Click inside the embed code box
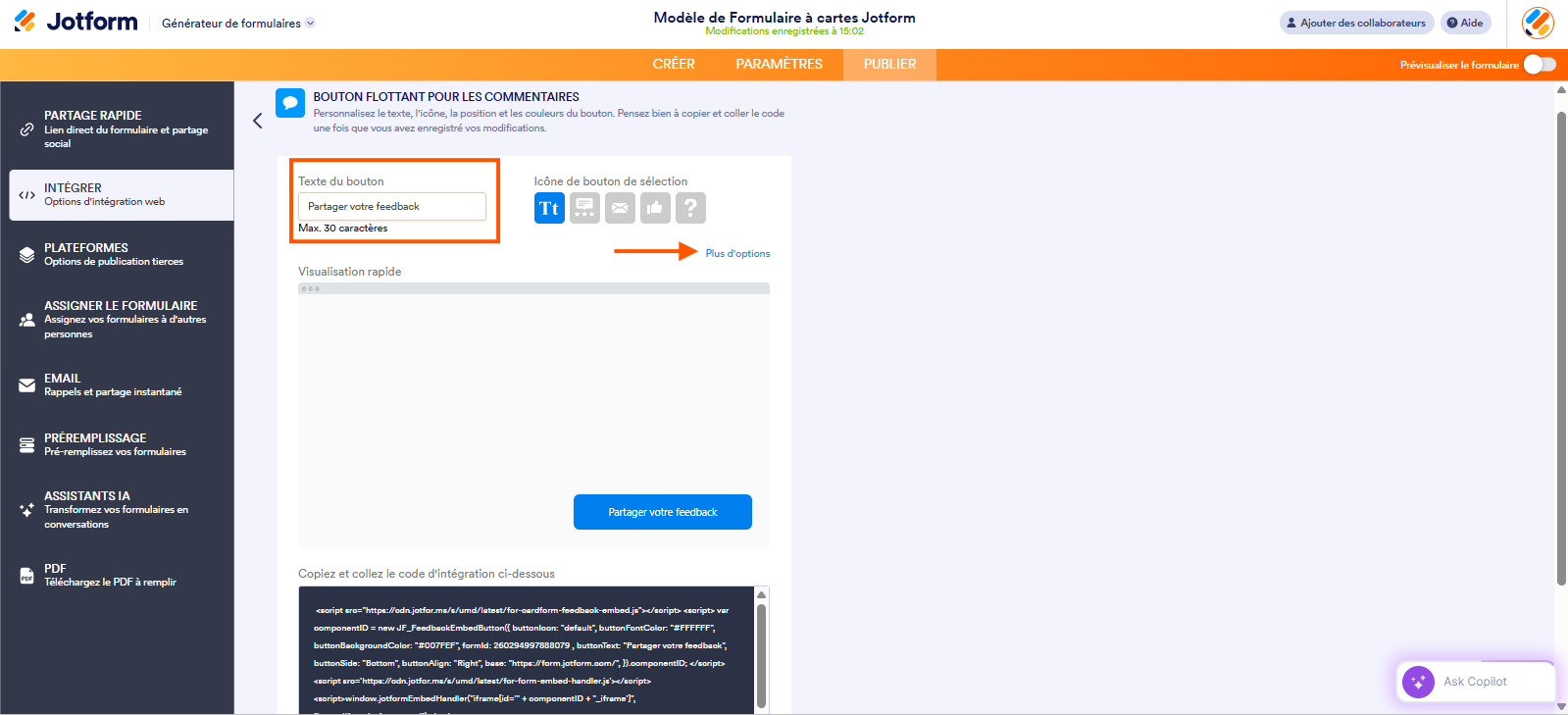 tap(527, 650)
